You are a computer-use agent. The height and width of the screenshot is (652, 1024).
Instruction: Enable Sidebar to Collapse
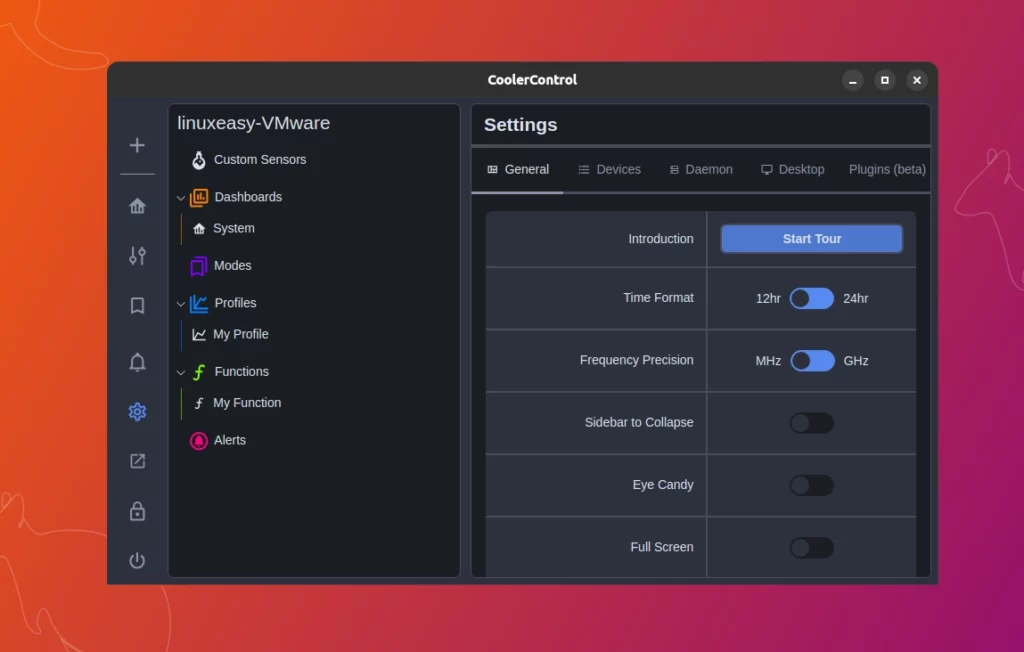(812, 423)
